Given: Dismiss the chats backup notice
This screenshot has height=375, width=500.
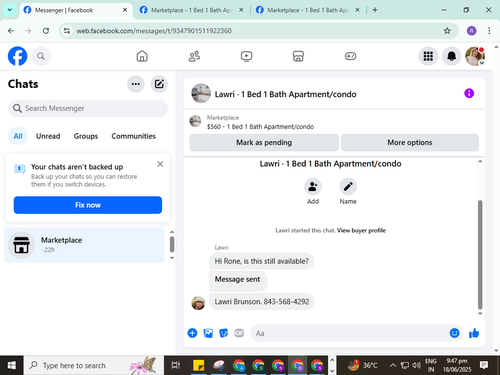Looking at the screenshot, I should (x=160, y=164).
